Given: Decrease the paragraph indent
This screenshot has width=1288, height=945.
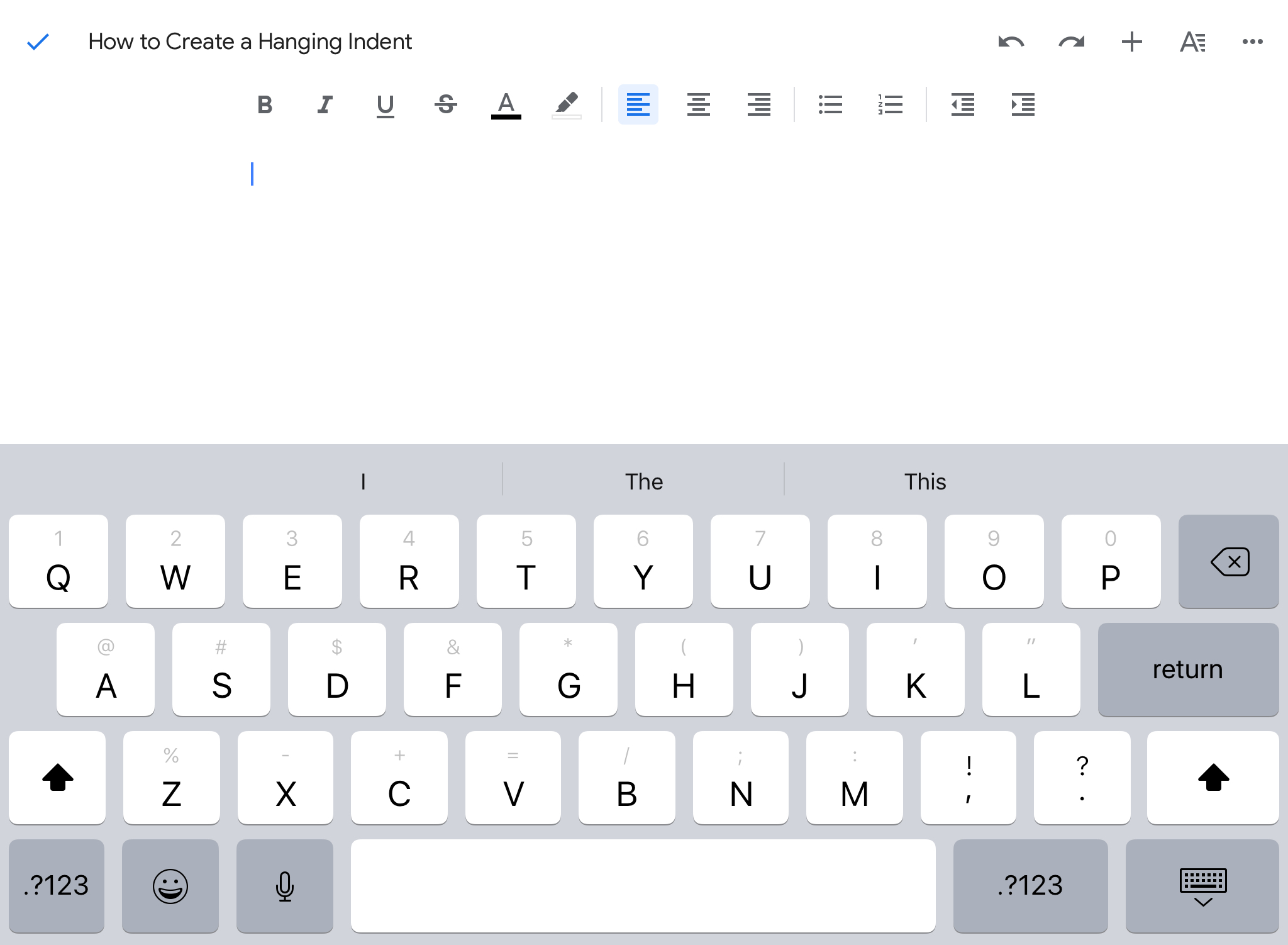Looking at the screenshot, I should point(962,104).
